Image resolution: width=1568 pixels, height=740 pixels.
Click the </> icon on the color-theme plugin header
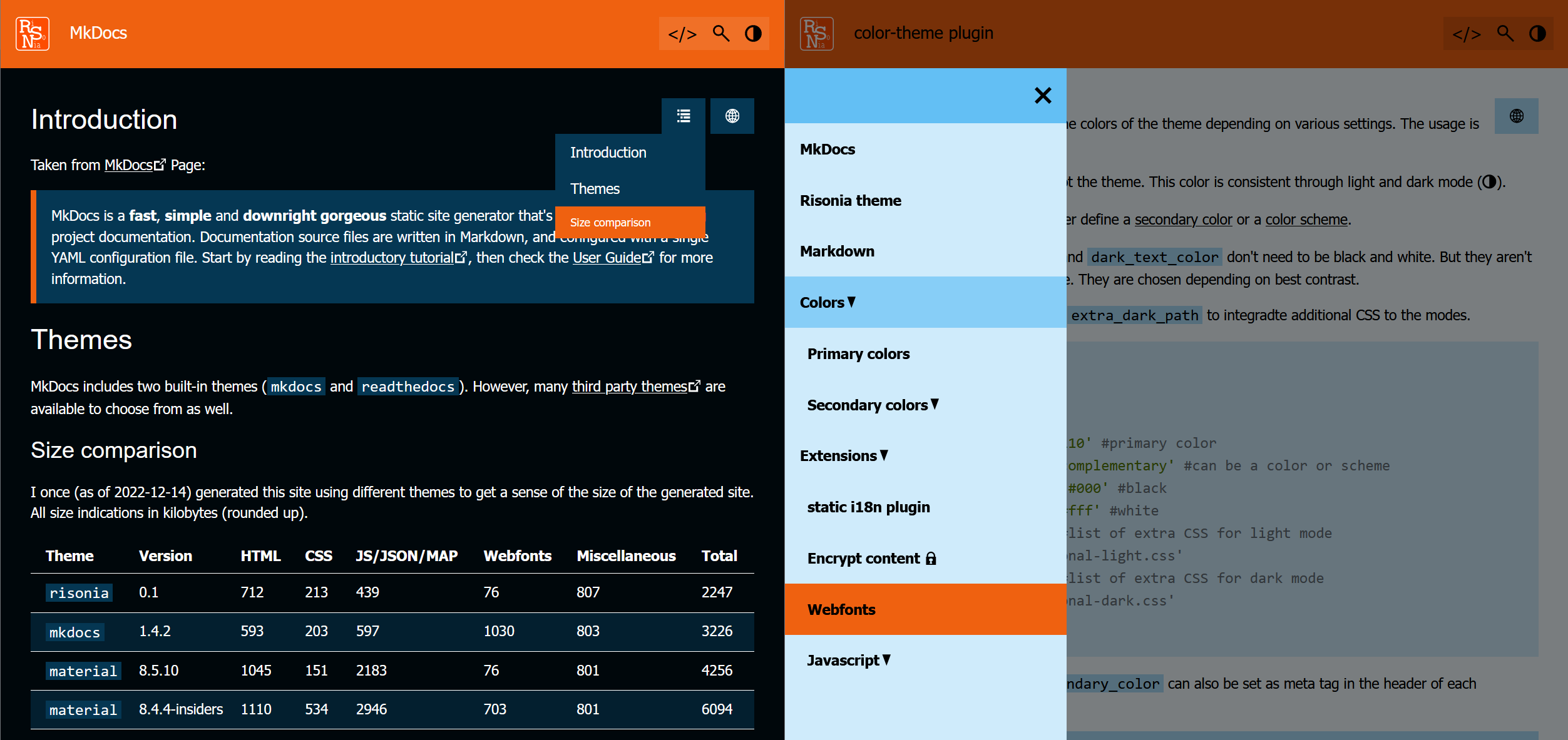point(1465,34)
